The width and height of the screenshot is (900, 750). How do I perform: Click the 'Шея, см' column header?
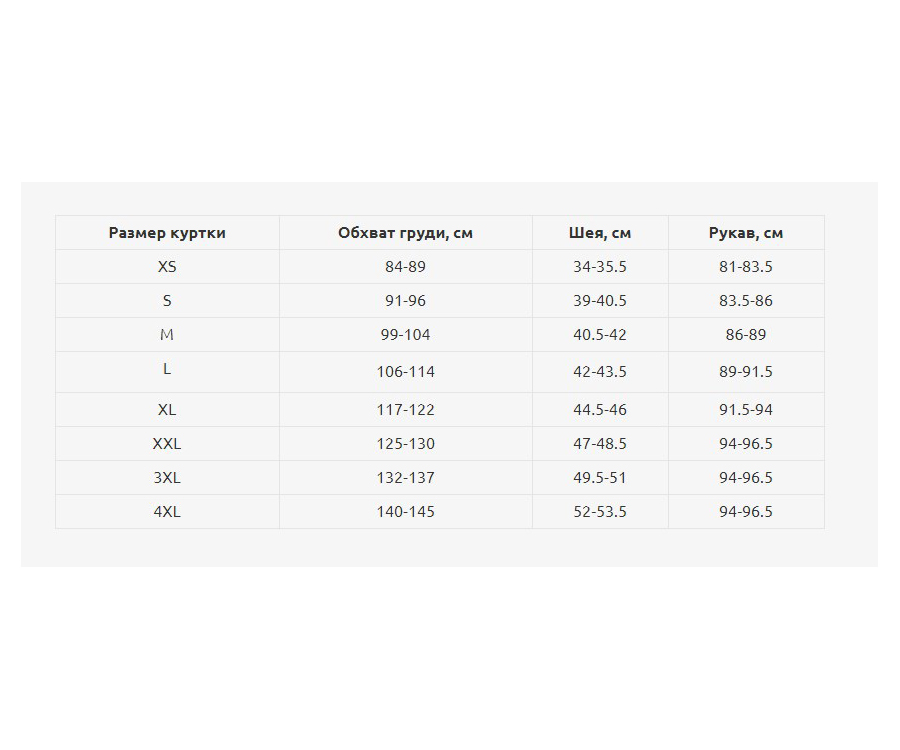click(600, 233)
